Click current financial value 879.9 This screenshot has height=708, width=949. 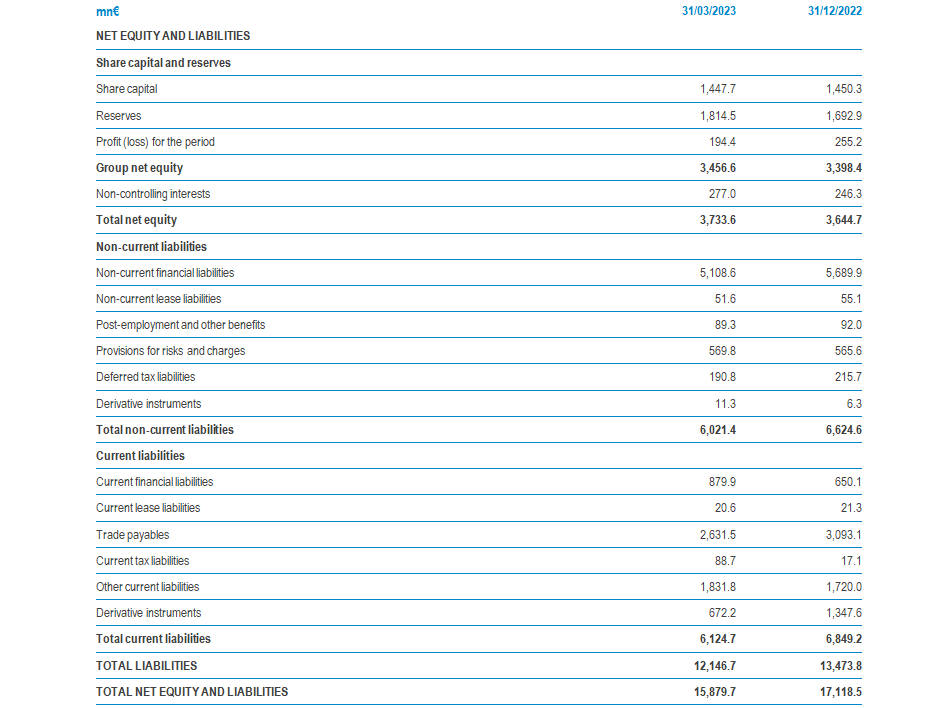tap(723, 482)
